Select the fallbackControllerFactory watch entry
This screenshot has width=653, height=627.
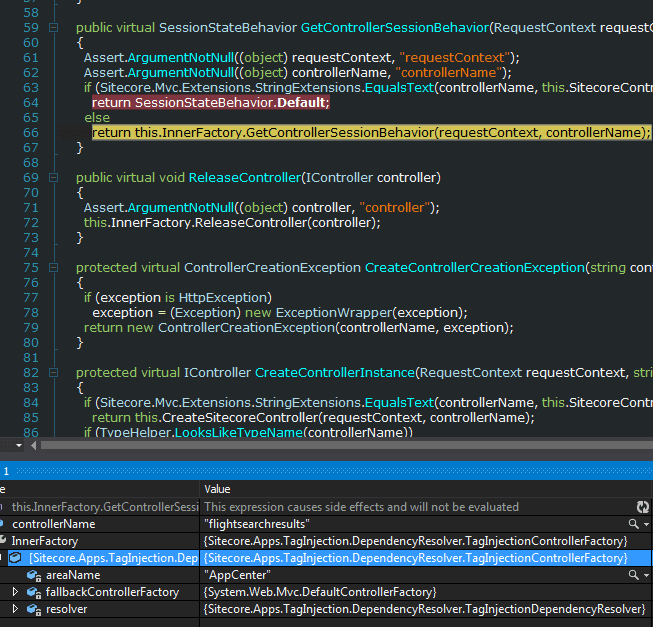point(112,592)
